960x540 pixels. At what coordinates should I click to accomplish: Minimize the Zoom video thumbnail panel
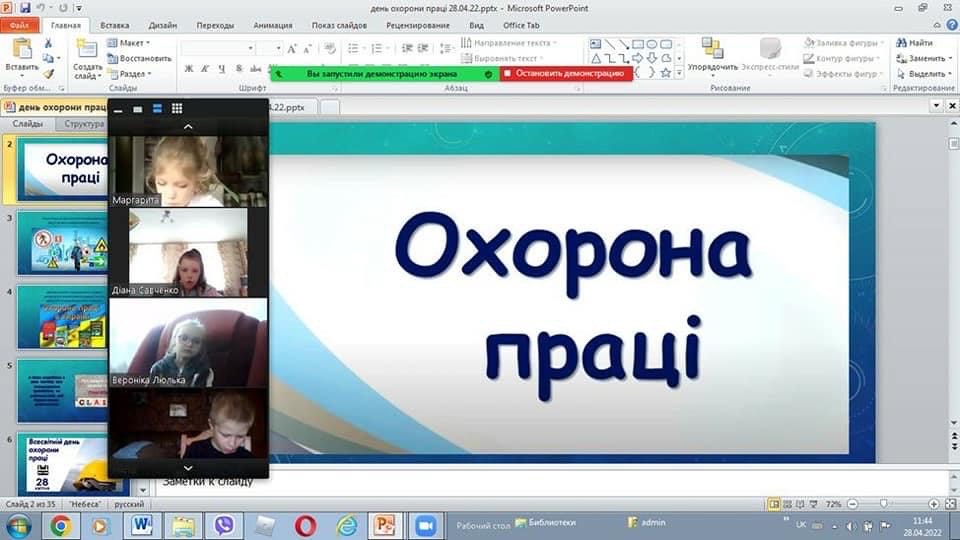118,110
